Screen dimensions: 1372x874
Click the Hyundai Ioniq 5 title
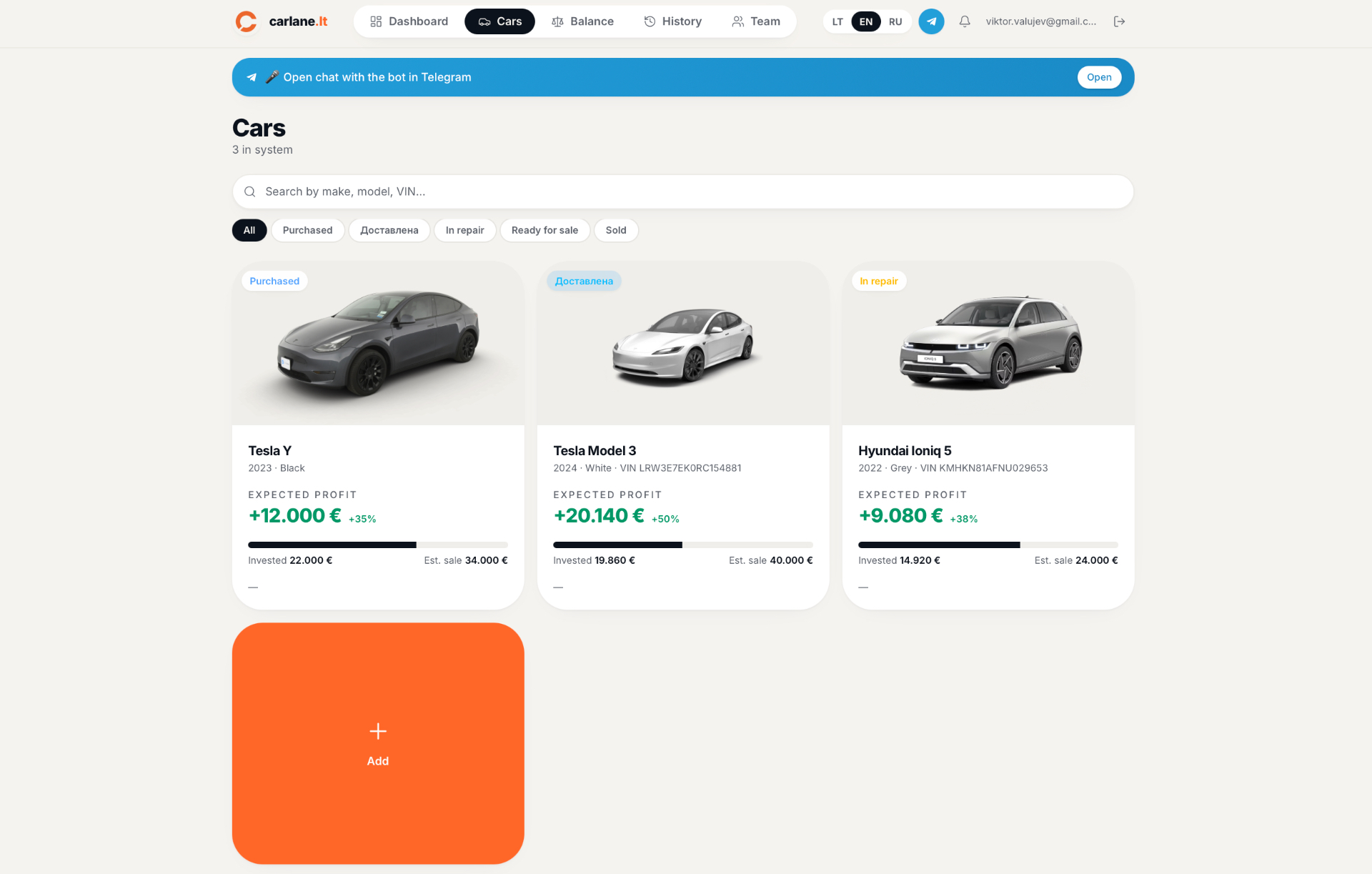pyautogui.click(x=905, y=451)
